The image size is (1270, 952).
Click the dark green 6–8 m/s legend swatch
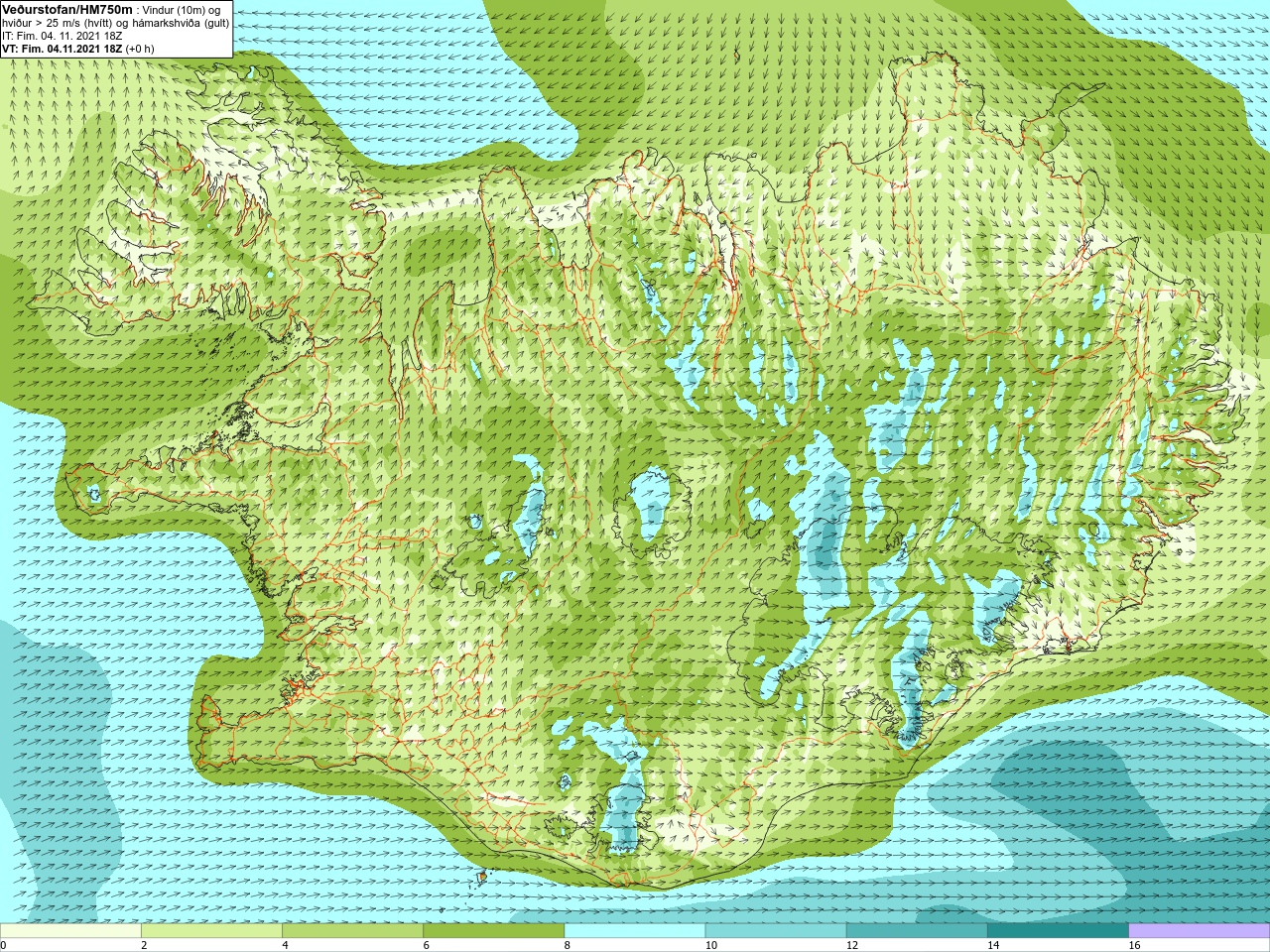tap(493, 931)
